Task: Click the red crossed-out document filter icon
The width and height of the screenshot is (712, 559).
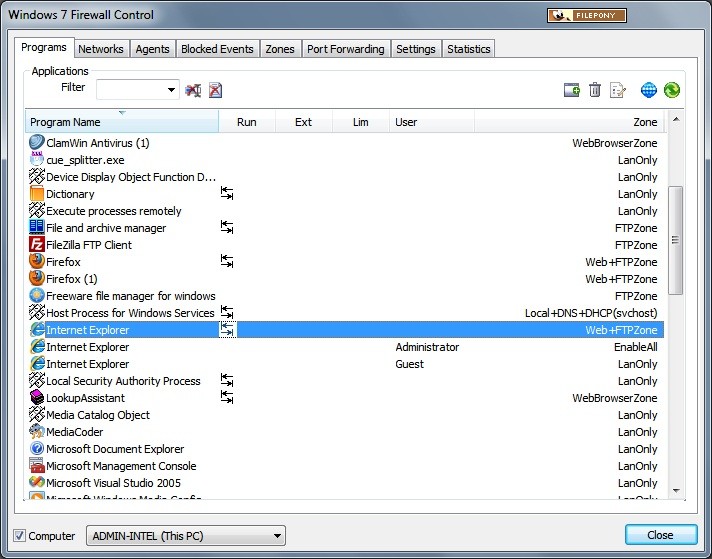Action: click(x=215, y=90)
